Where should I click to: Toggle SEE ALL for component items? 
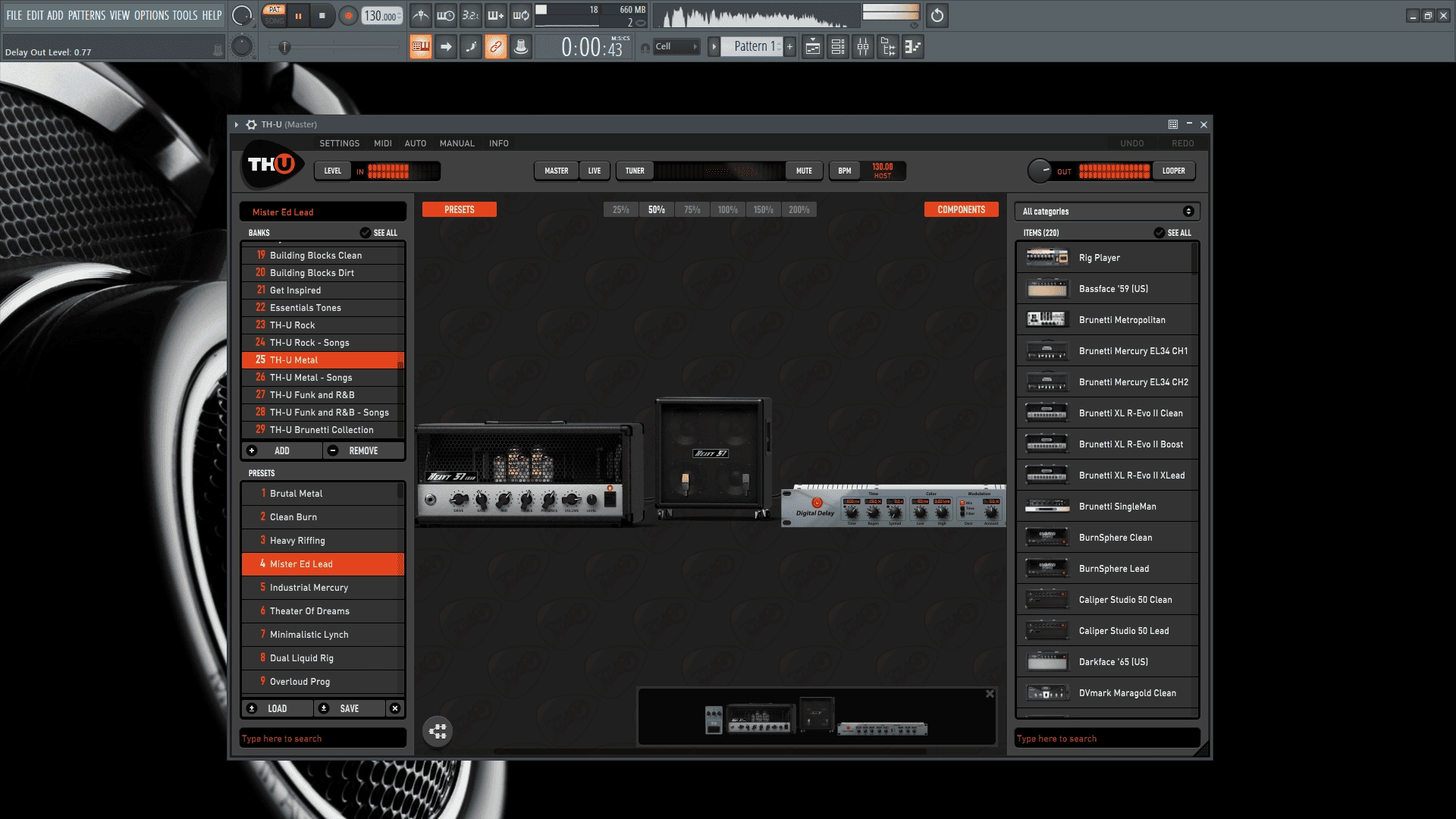click(1172, 233)
